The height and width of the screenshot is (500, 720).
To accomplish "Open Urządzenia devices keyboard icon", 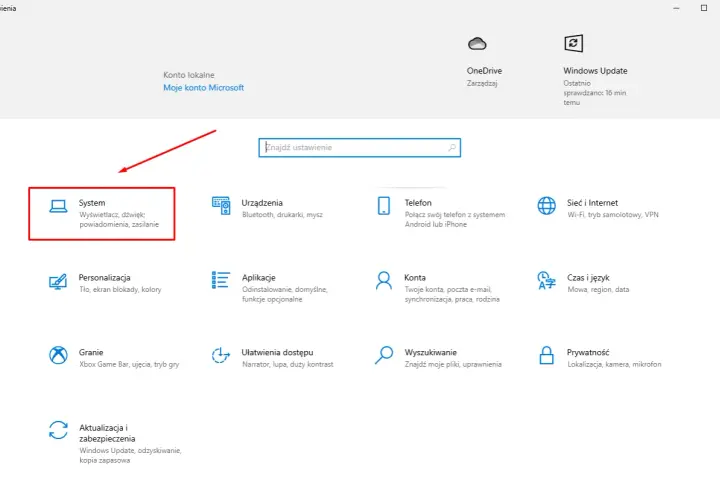I will pos(221,206).
